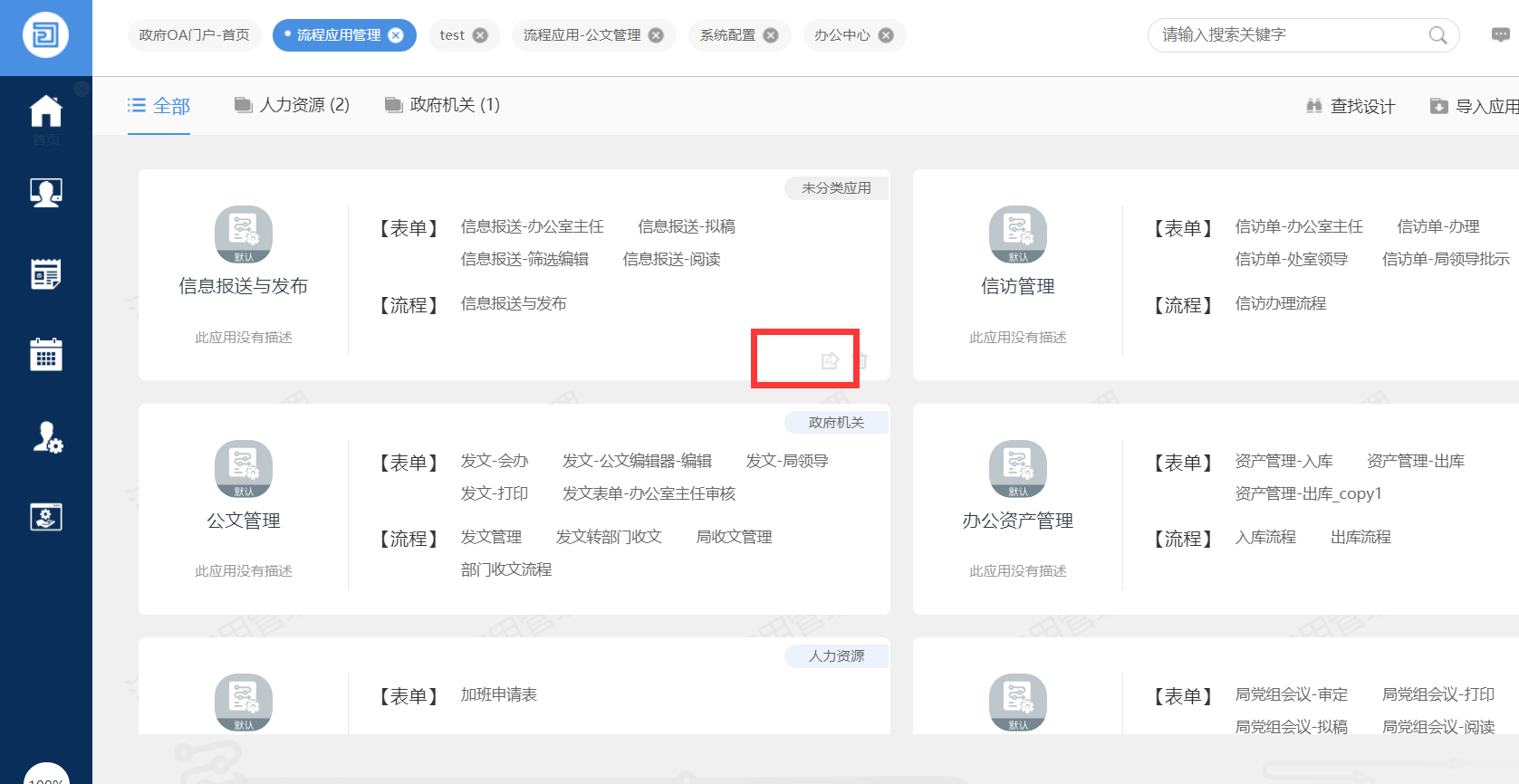The width and height of the screenshot is (1519, 784).
Task: Open the 信息报送-办公室主任 form
Action: [x=533, y=226]
